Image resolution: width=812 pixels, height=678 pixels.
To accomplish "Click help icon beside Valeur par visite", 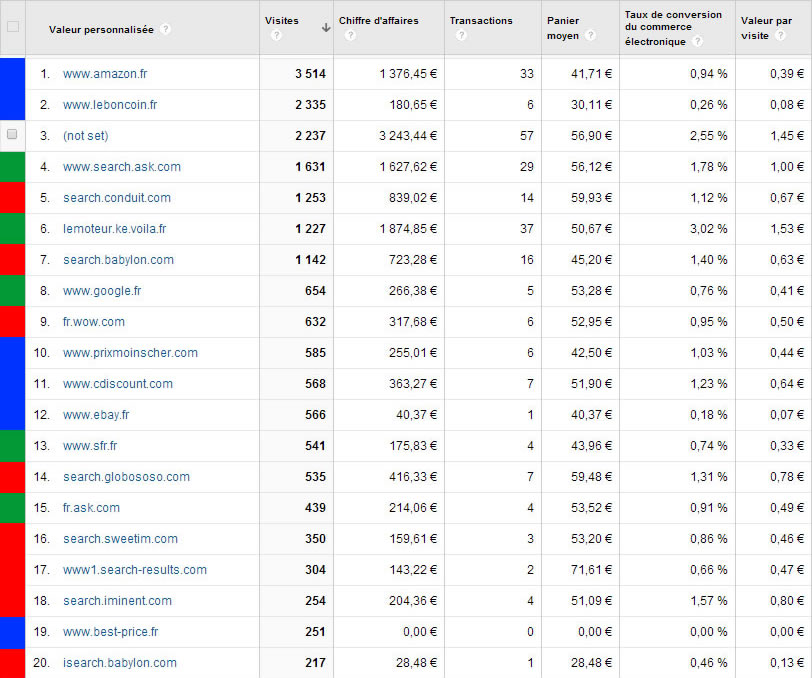I will point(780,35).
